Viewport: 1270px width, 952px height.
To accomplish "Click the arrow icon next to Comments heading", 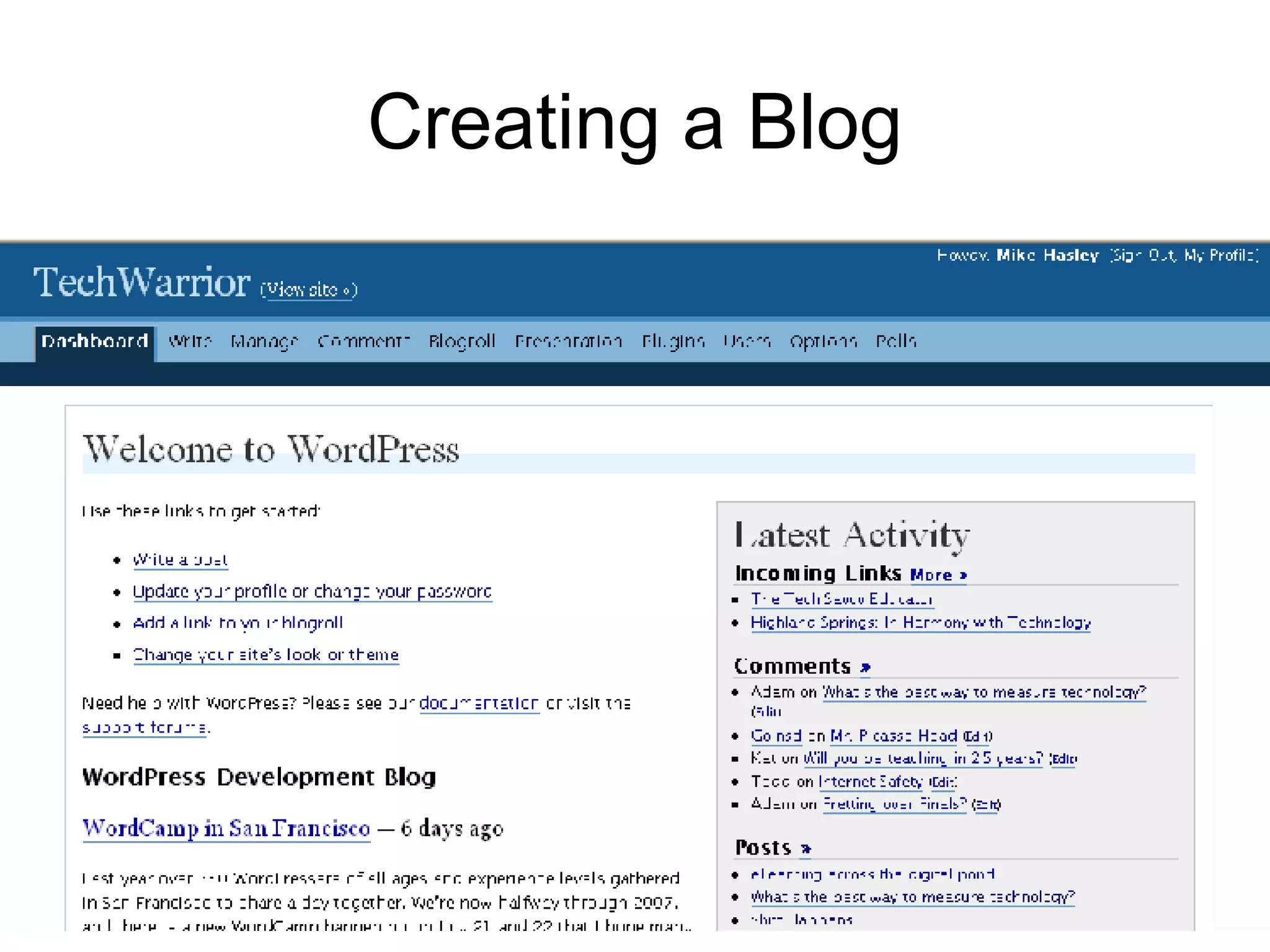I will 865,668.
